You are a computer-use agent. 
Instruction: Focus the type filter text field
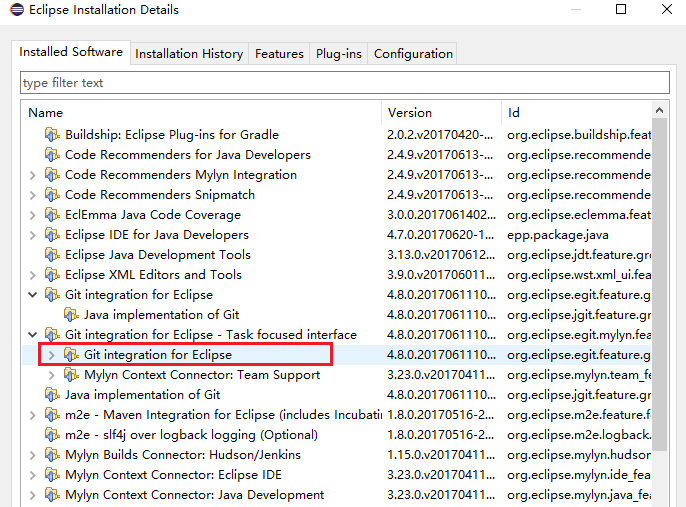pos(345,83)
